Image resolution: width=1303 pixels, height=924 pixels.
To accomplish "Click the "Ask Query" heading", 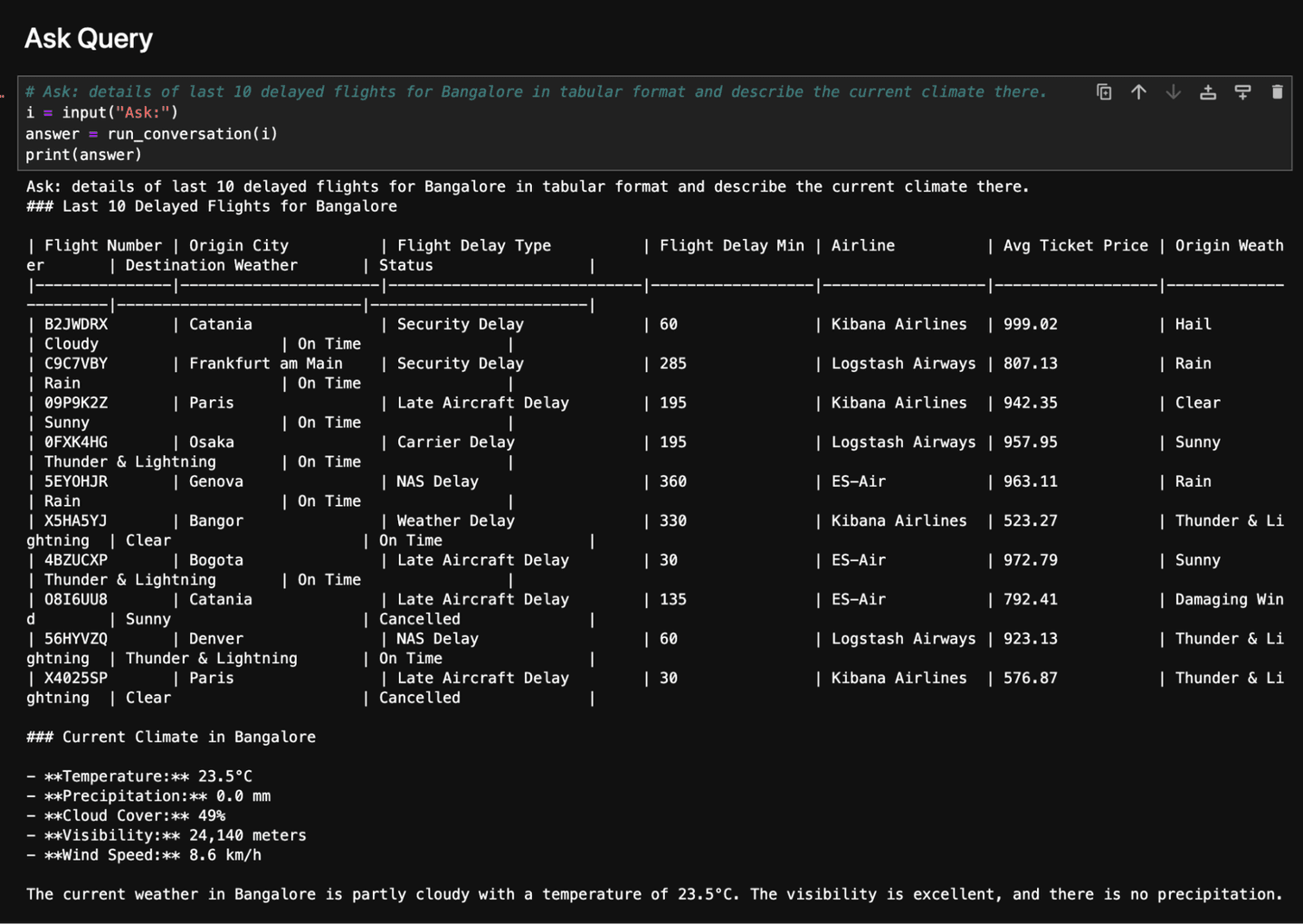I will coord(89,39).
